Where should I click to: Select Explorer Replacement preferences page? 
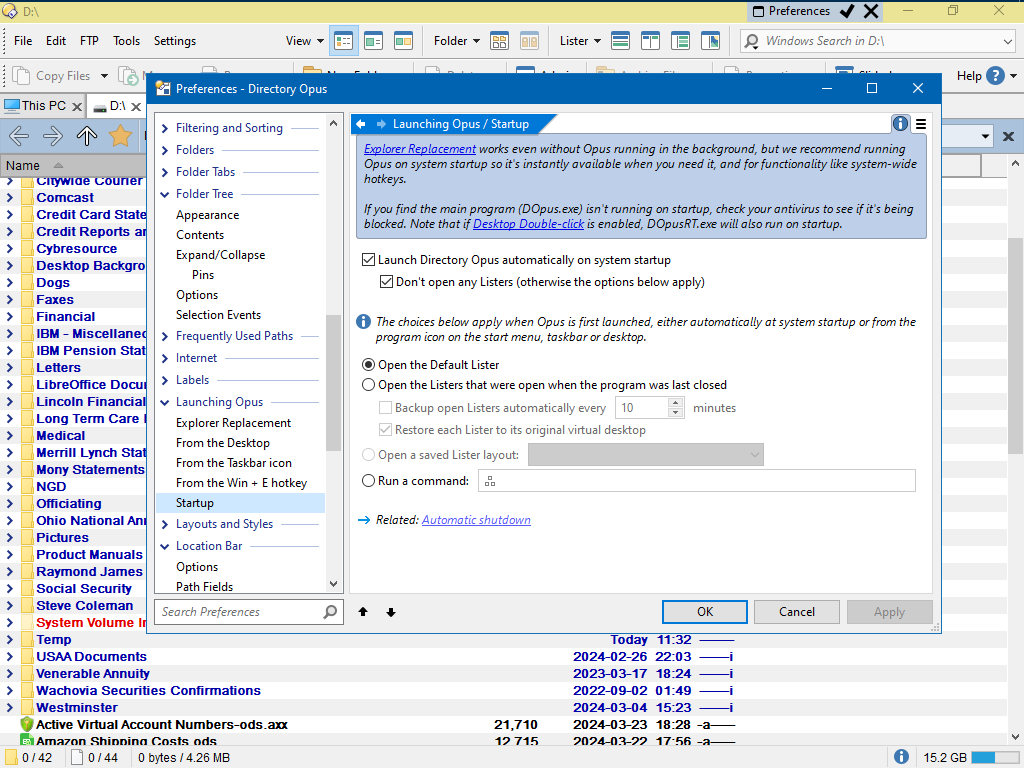click(x=234, y=423)
